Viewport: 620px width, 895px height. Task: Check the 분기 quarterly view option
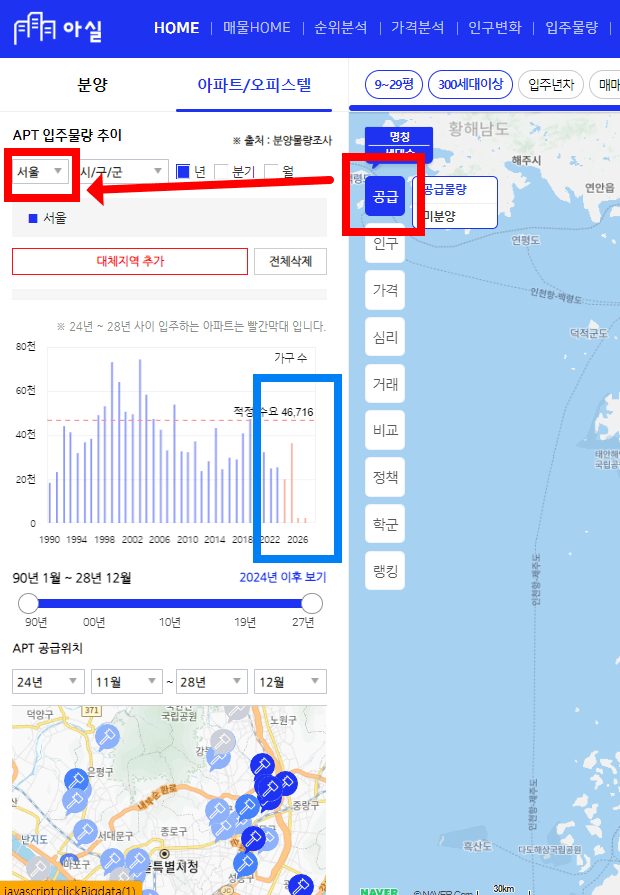coord(221,171)
